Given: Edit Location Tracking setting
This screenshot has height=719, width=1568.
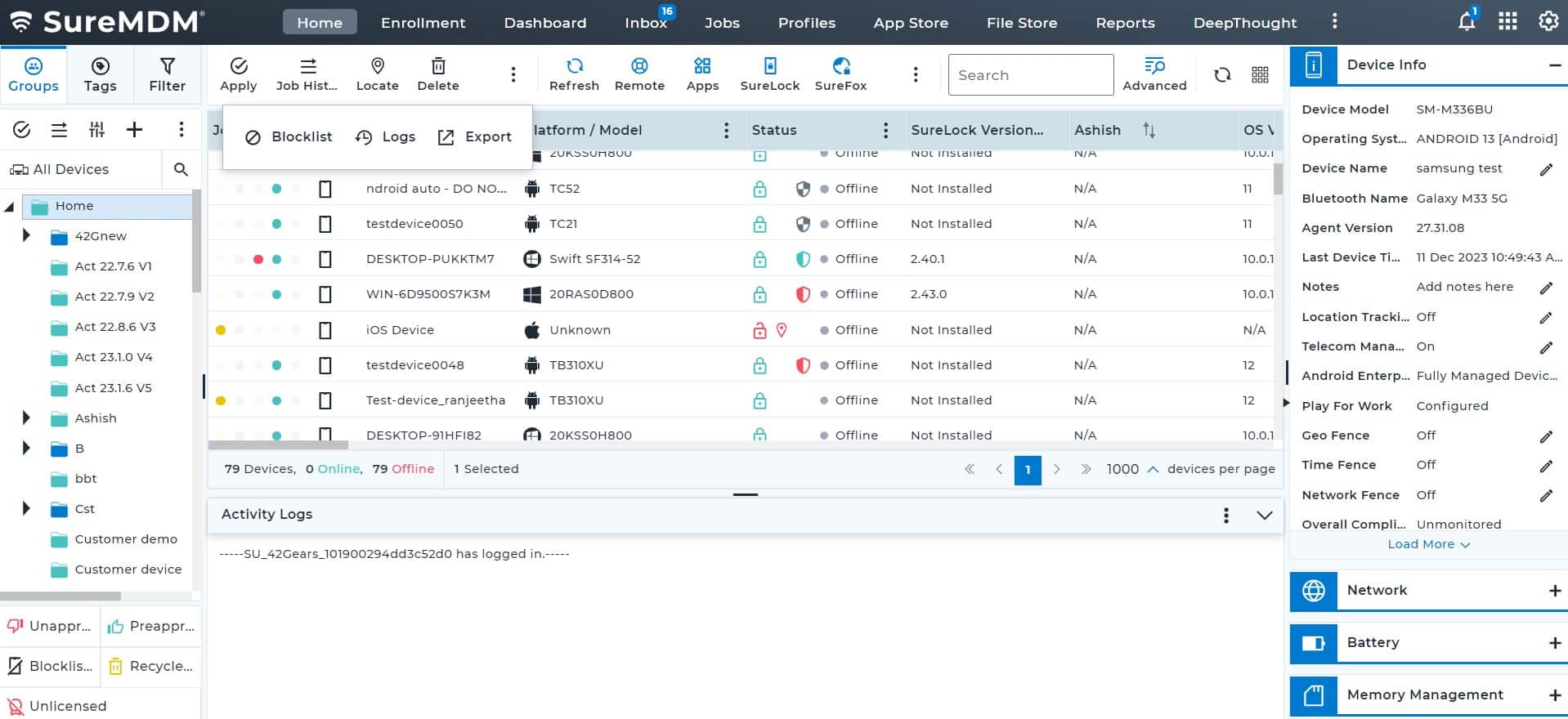Looking at the screenshot, I should 1546,317.
